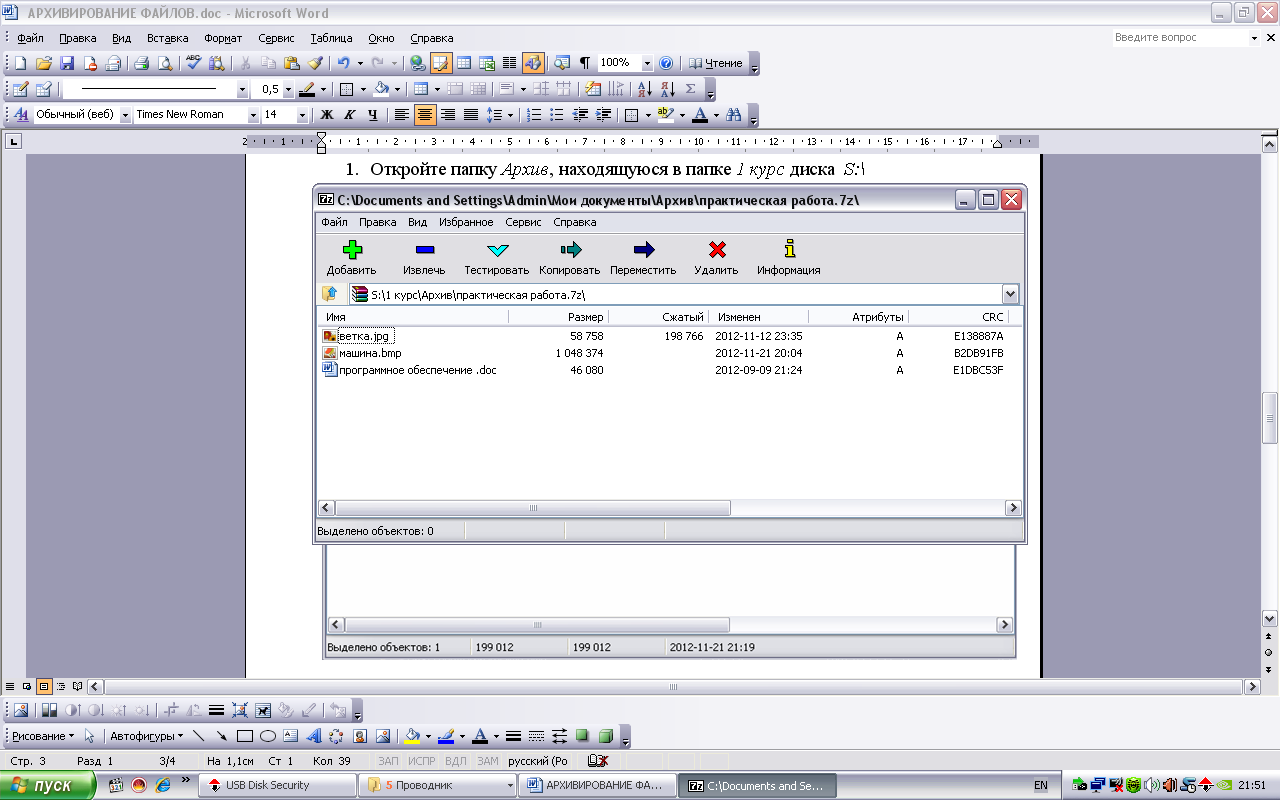Viewport: 1280px width, 800px height.
Task: Click the Print icon in Word toolbar
Action: 141,63
